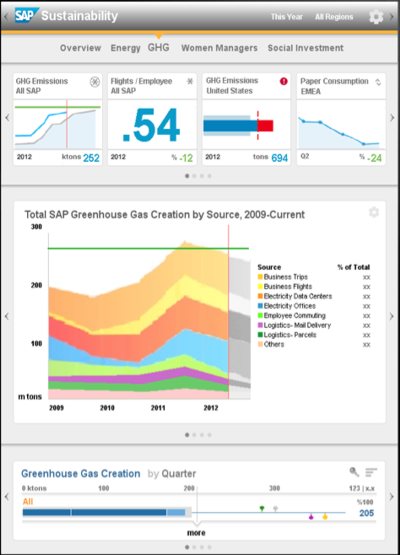Click the All row label

coord(28,501)
